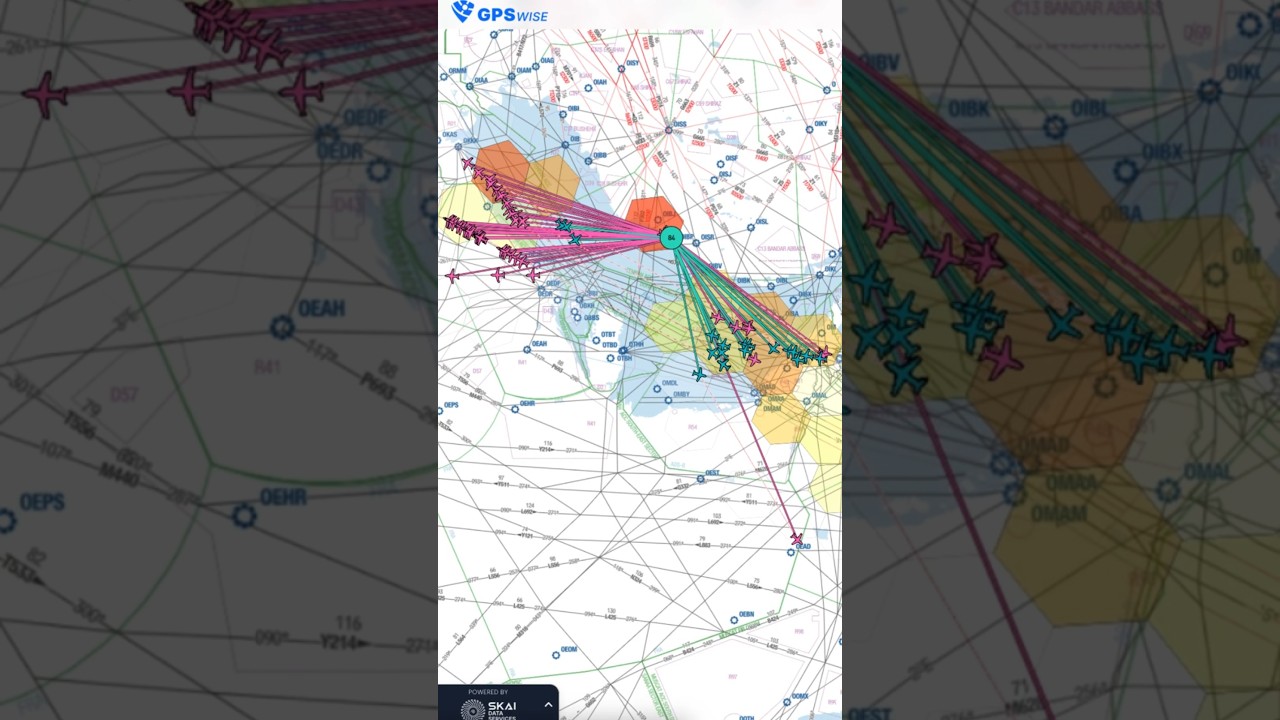Select the OMAL airport marker

pyautogui.click(x=807, y=401)
